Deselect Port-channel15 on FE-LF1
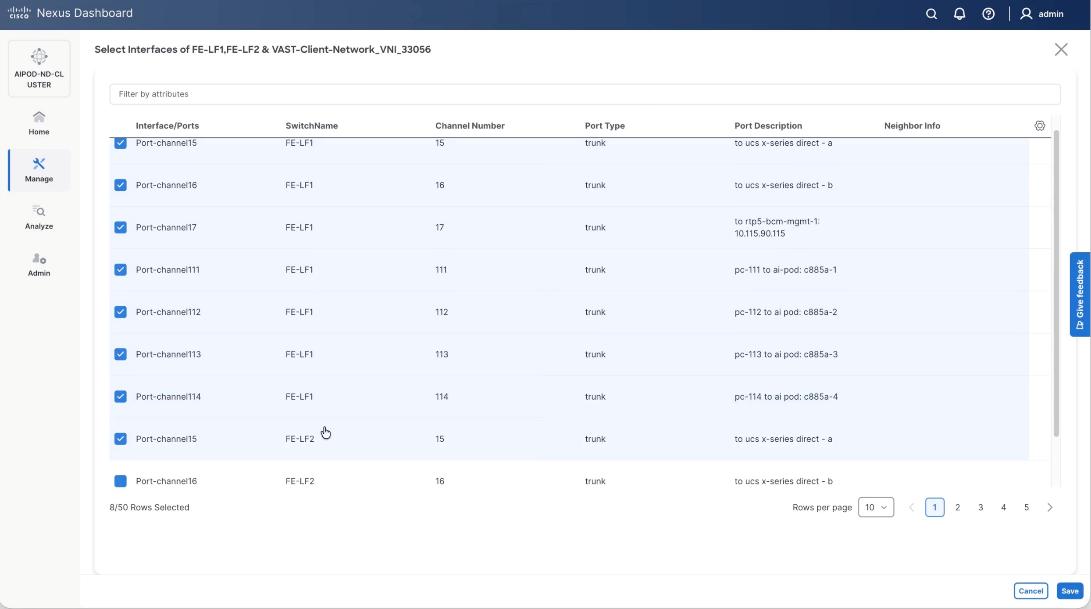The height and width of the screenshot is (609, 1091). click(120, 142)
